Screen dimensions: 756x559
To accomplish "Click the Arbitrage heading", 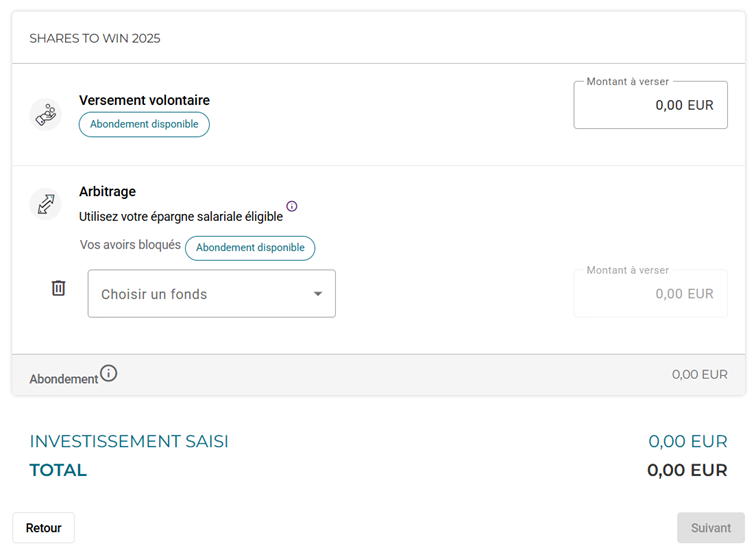I will coord(108,191).
